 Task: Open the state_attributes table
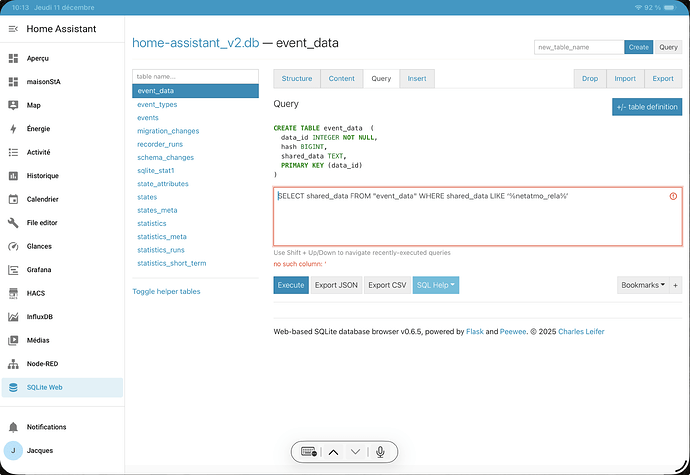pyautogui.click(x=163, y=184)
